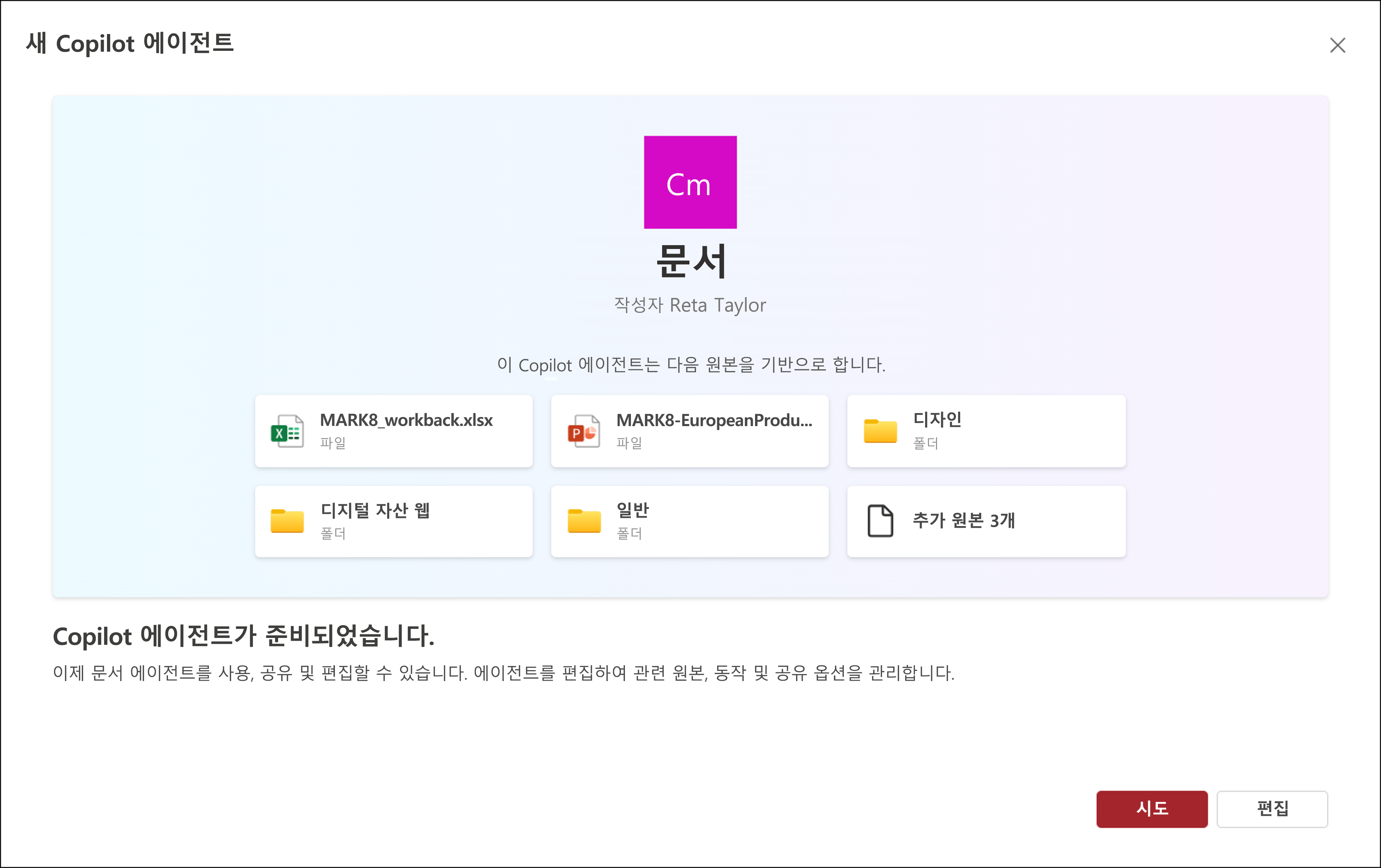Click the Excel icon for MARK8_workback.xlsx
1381x868 pixels.
click(287, 431)
